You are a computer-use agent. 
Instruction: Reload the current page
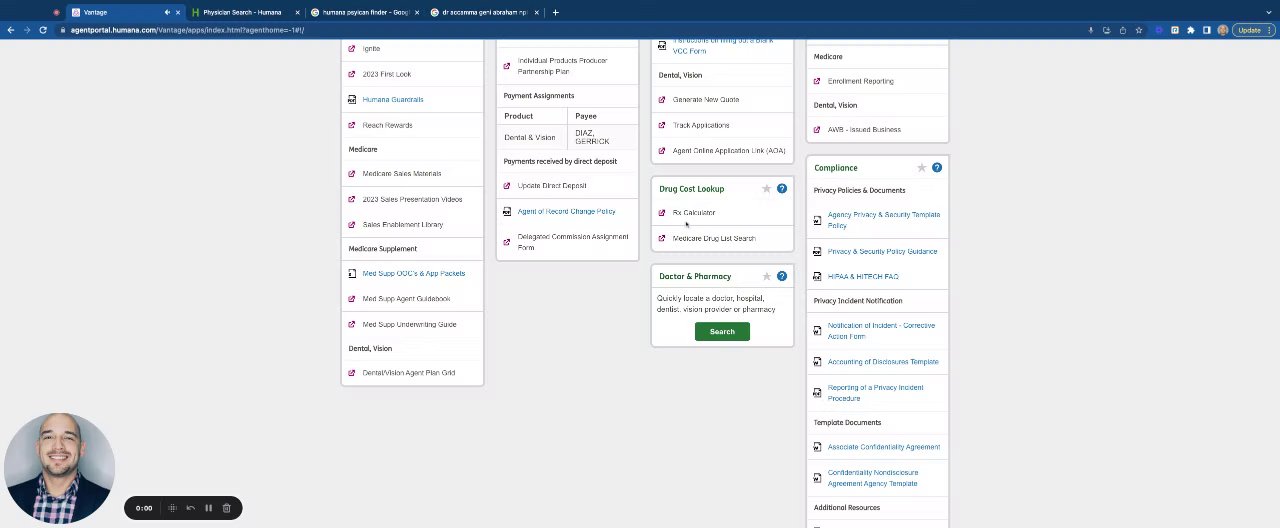pos(43,30)
